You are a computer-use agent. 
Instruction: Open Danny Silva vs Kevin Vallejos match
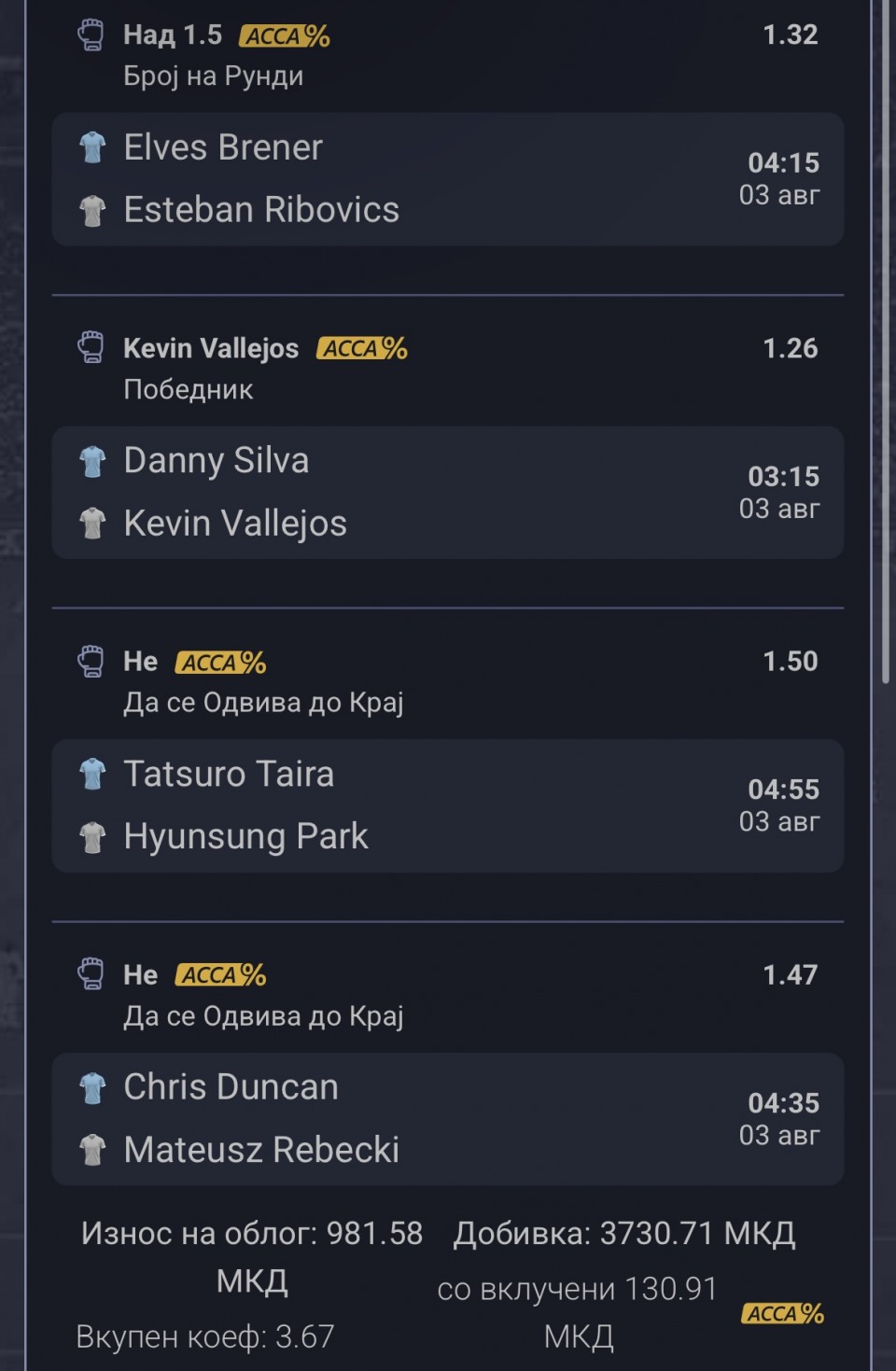tap(448, 493)
